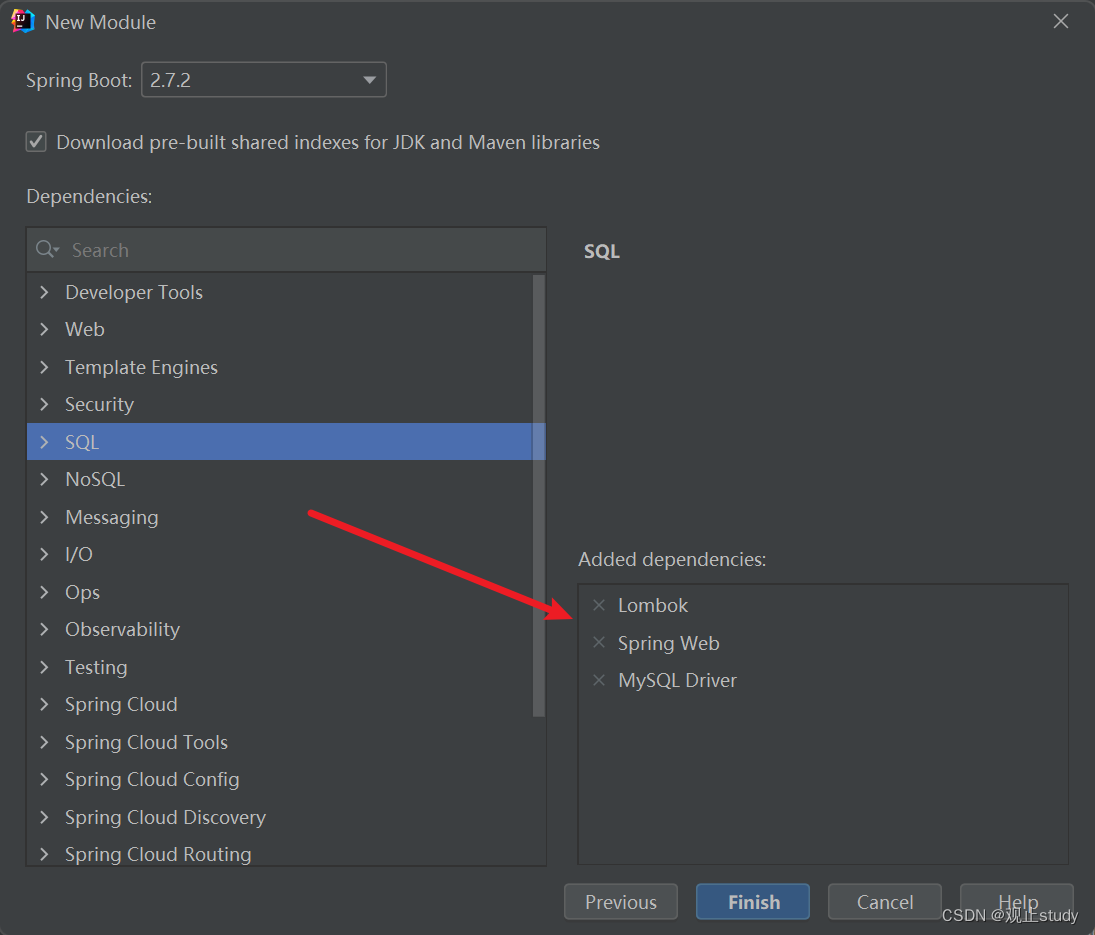Image resolution: width=1095 pixels, height=935 pixels.
Task: Expand the SQL category chevron
Action: pyautogui.click(x=45, y=442)
